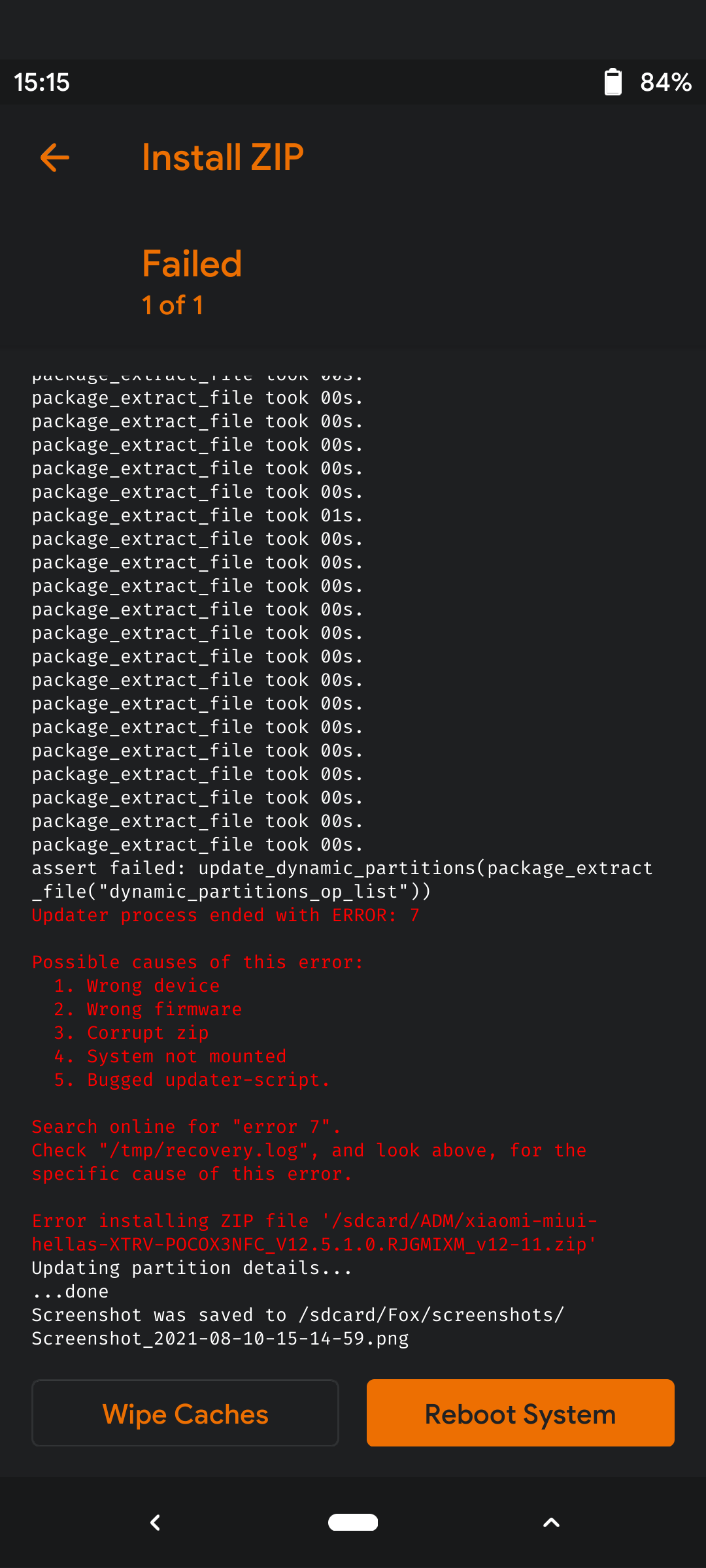This screenshot has height=1568, width=706.
Task: Tap the "Search online for error 7" text
Action: point(186,1127)
